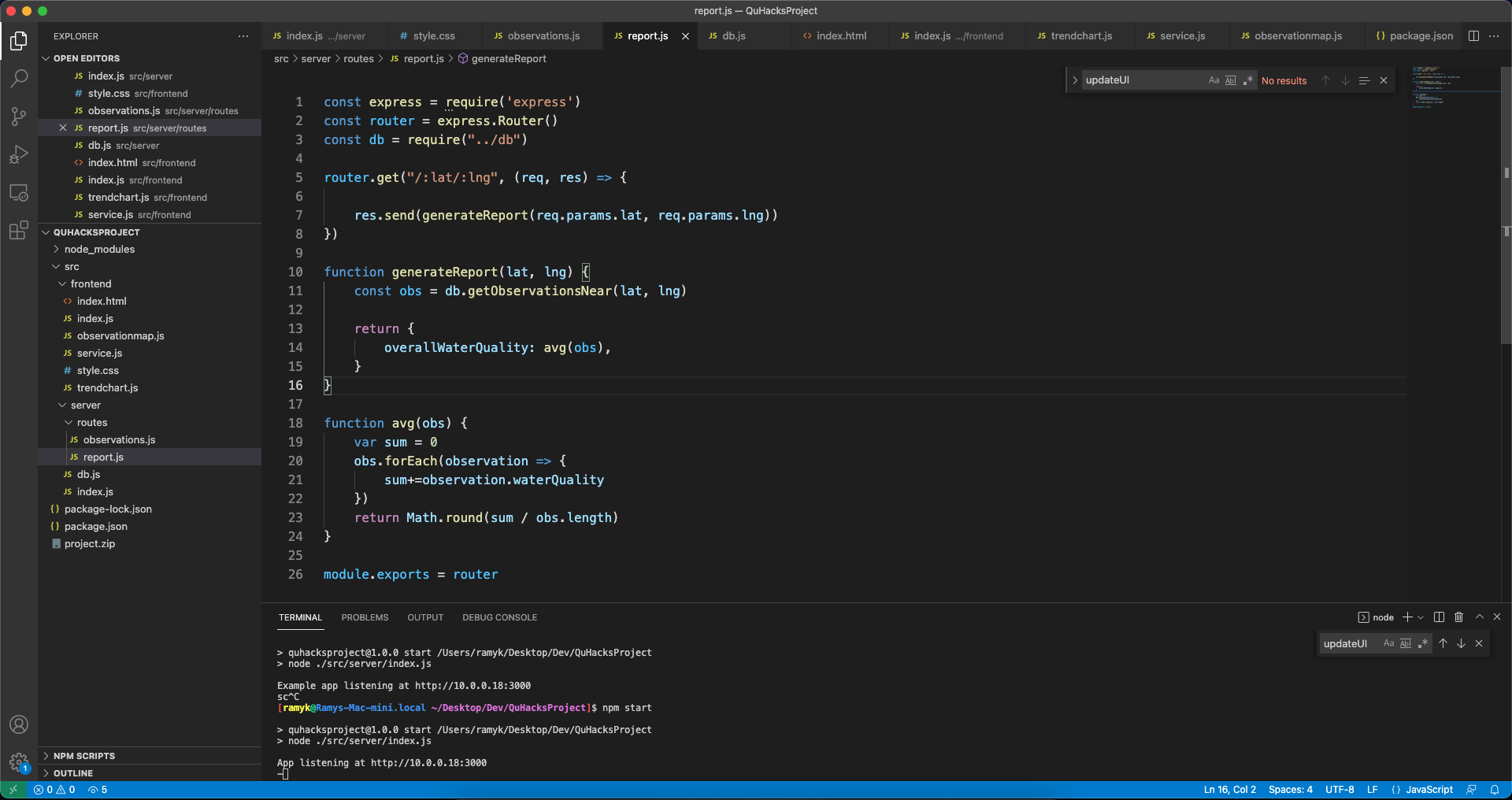Screen dimensions: 1512x800
Task: Switch to the db.js editor tab
Action: (x=733, y=36)
